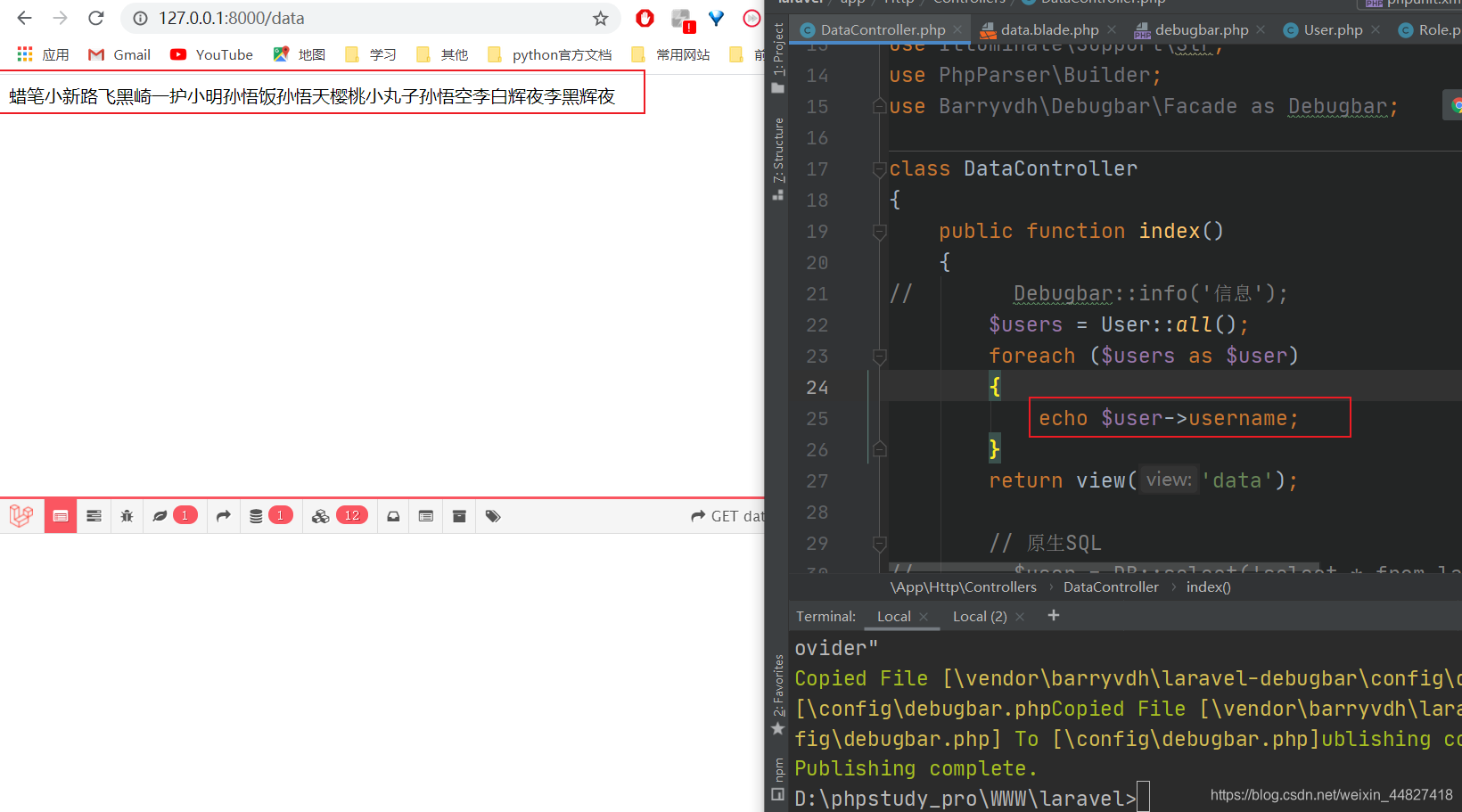Click the terminal prompt D:\phpstudy_pro\WWW\laravel>
The image size is (1462, 812).
coord(965,798)
